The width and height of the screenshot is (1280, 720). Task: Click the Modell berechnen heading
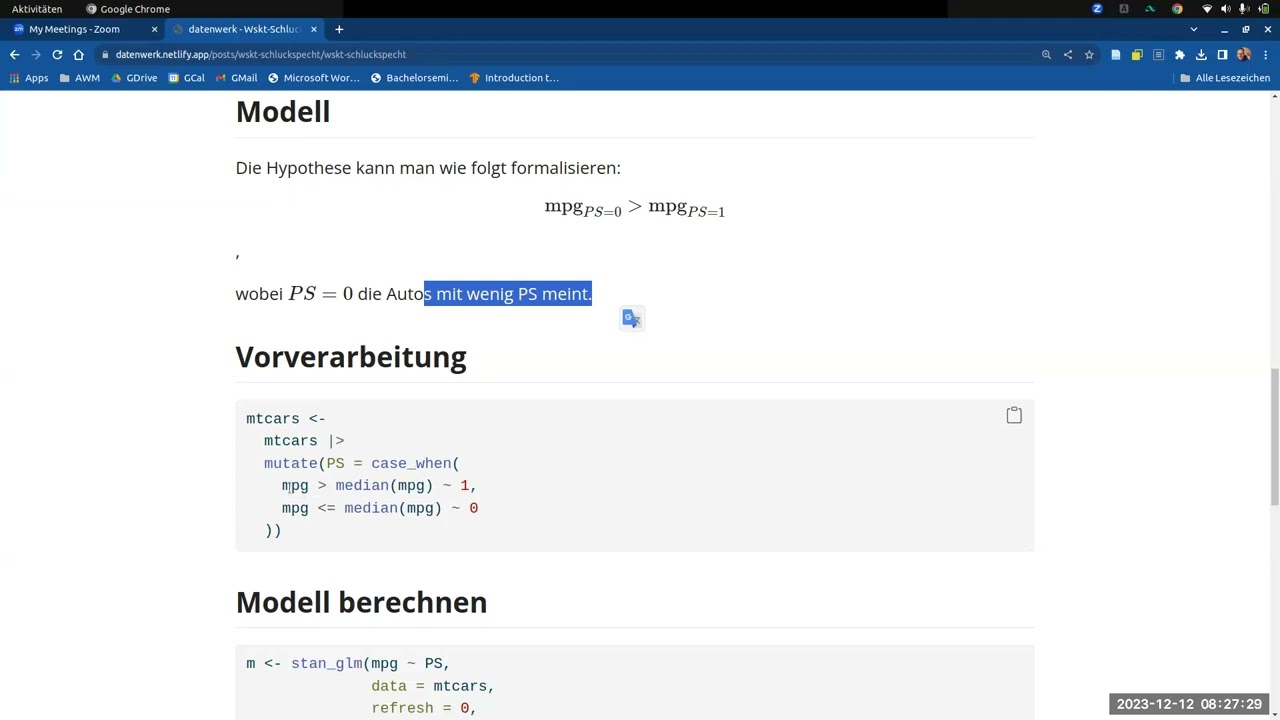point(361,603)
